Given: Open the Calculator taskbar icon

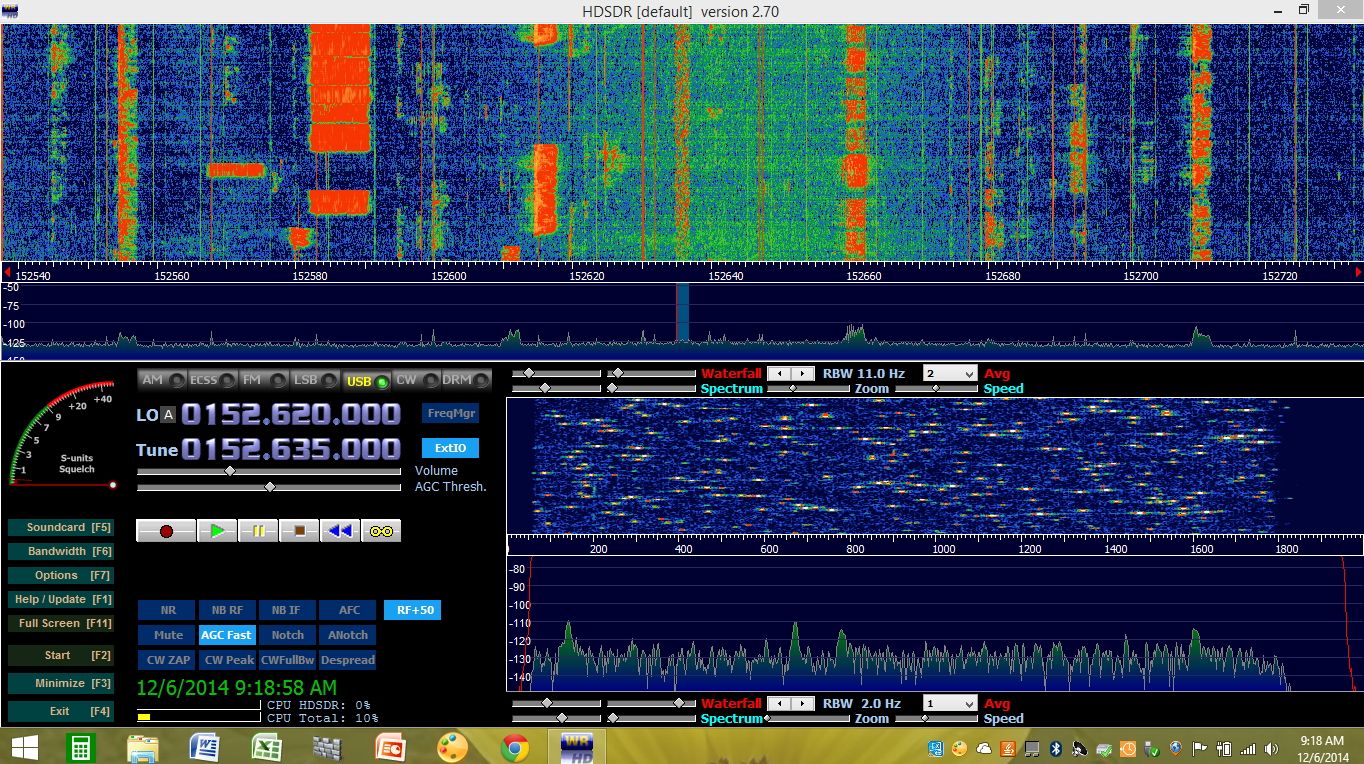Looking at the screenshot, I should pos(80,747).
